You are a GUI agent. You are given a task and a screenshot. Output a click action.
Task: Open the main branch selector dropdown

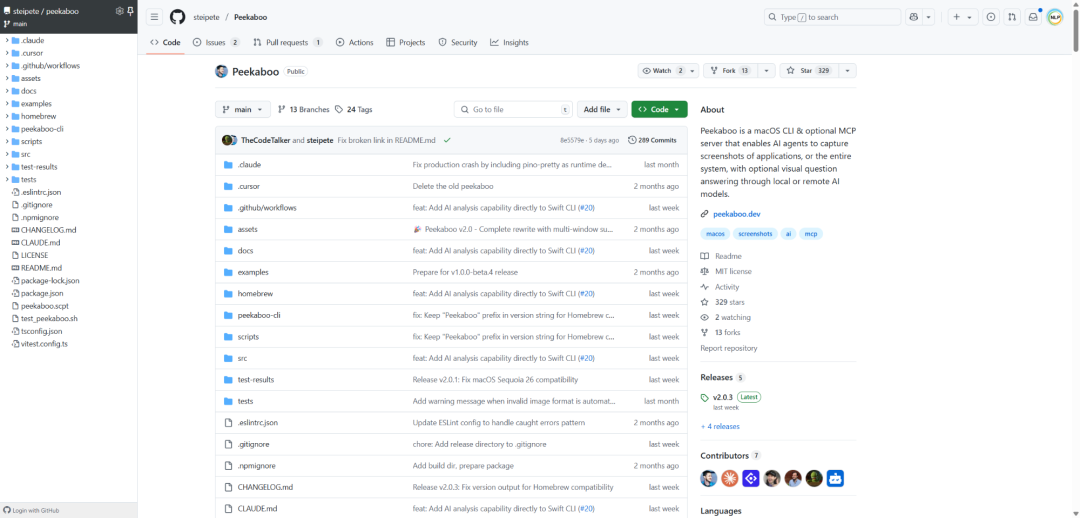[242, 110]
